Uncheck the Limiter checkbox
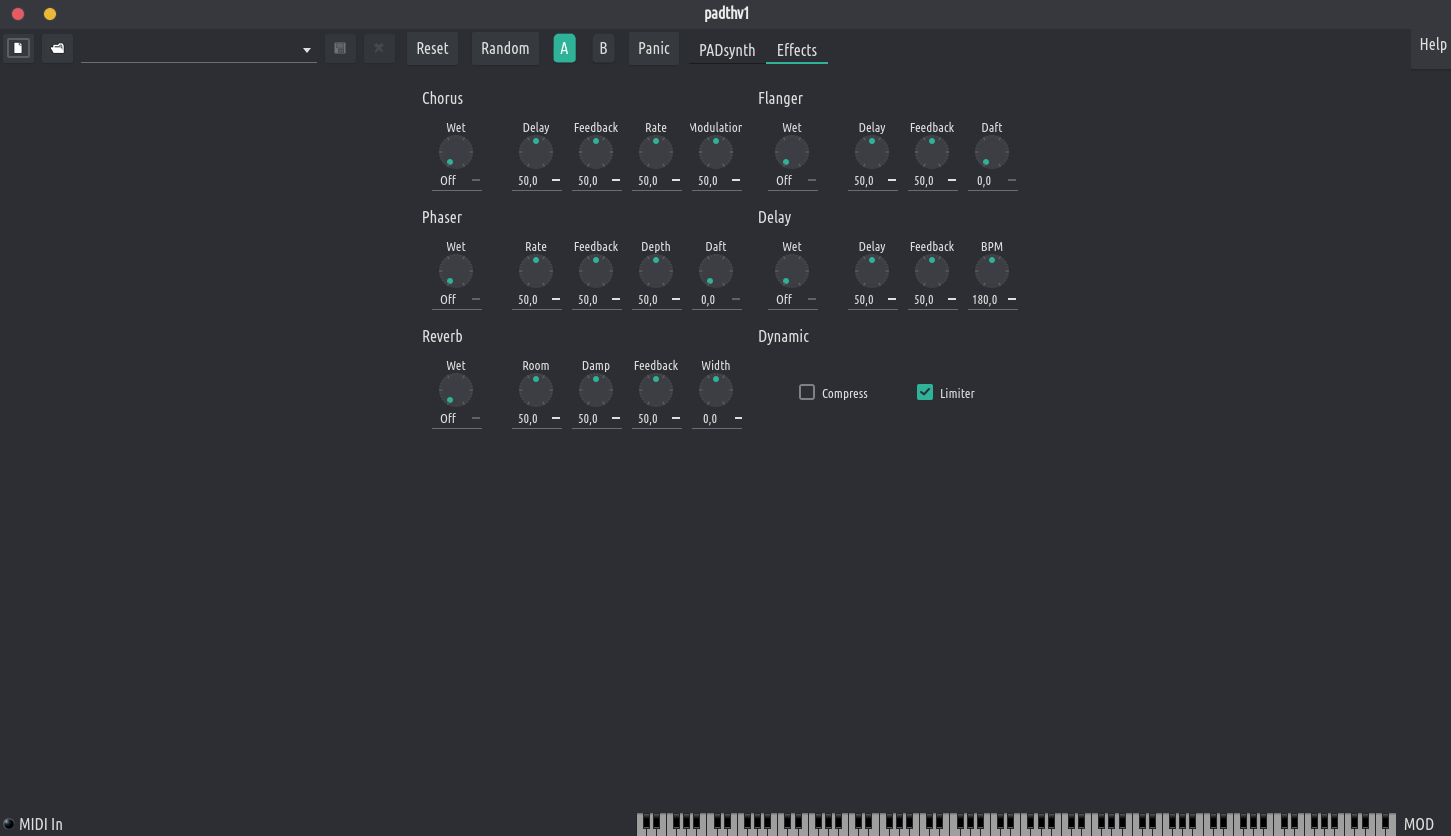This screenshot has height=836, width=1451. pyautogui.click(x=925, y=392)
